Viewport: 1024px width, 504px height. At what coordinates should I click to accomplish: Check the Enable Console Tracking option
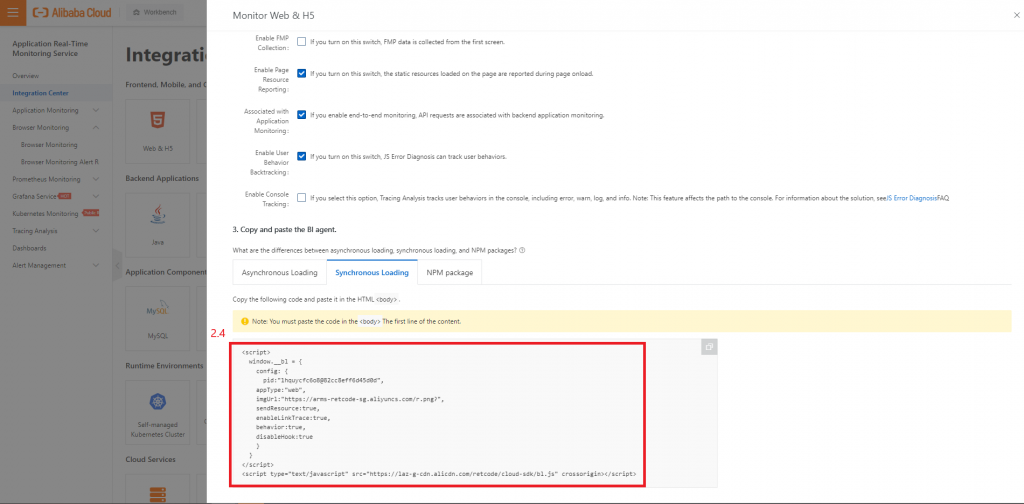pos(301,197)
